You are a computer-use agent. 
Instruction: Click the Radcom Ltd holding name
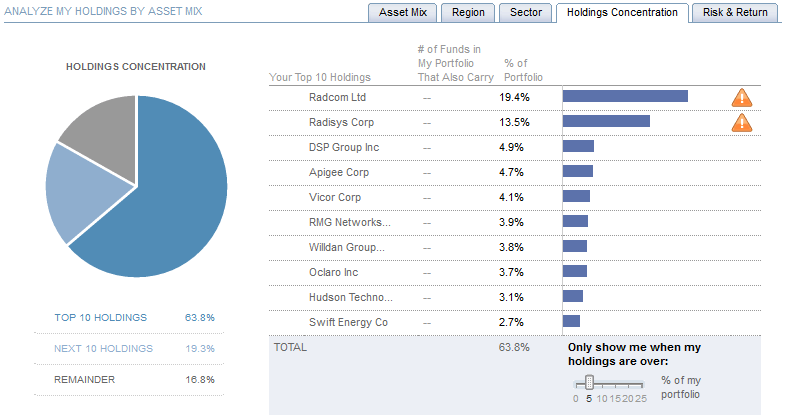click(x=339, y=97)
